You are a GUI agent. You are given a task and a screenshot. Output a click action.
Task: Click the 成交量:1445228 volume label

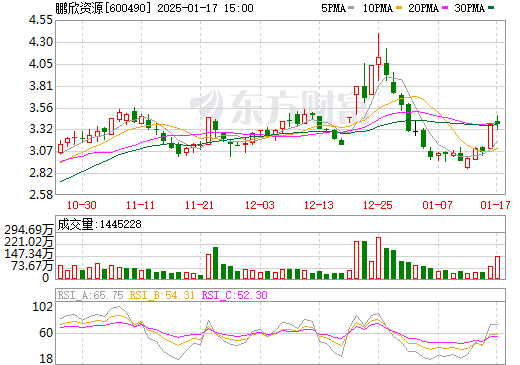(99, 224)
